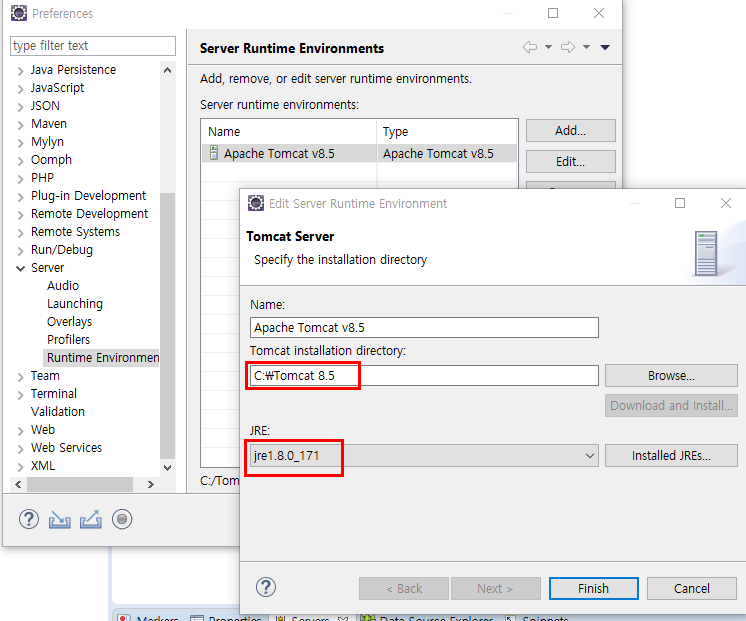This screenshot has width=746, height=621.
Task: Select Validation in the preferences tree
Action: 58,412
